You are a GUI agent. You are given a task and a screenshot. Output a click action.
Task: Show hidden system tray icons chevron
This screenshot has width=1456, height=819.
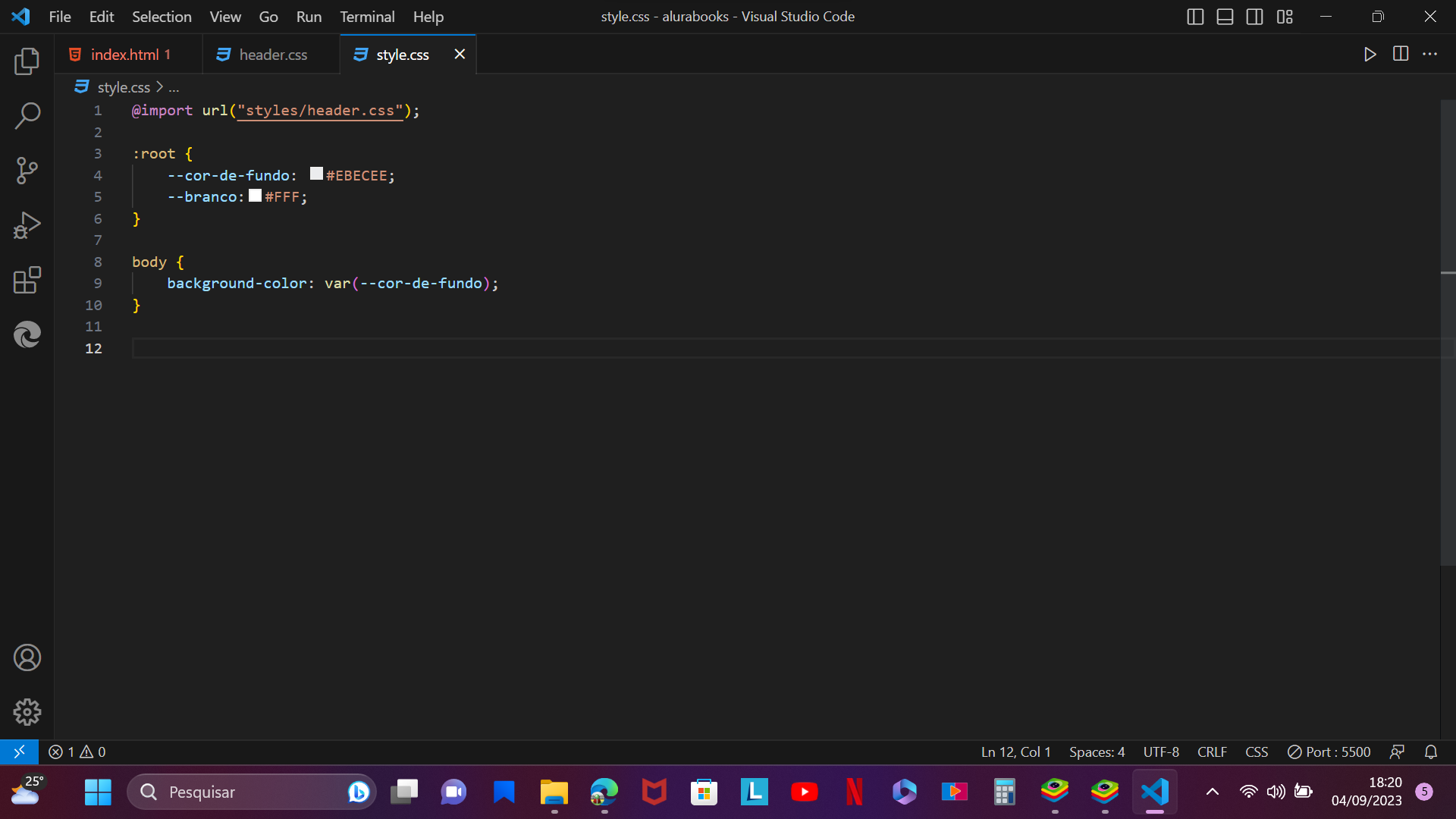(x=1213, y=792)
